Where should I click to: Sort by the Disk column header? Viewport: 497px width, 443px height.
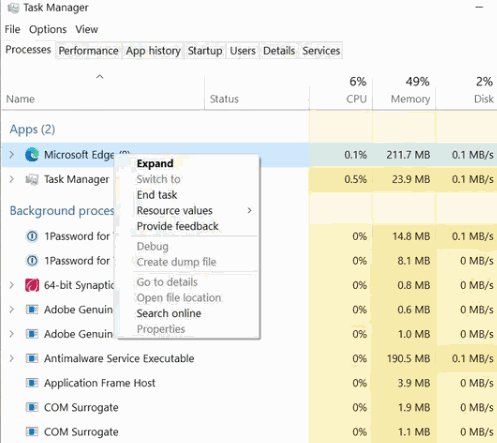[466, 90]
